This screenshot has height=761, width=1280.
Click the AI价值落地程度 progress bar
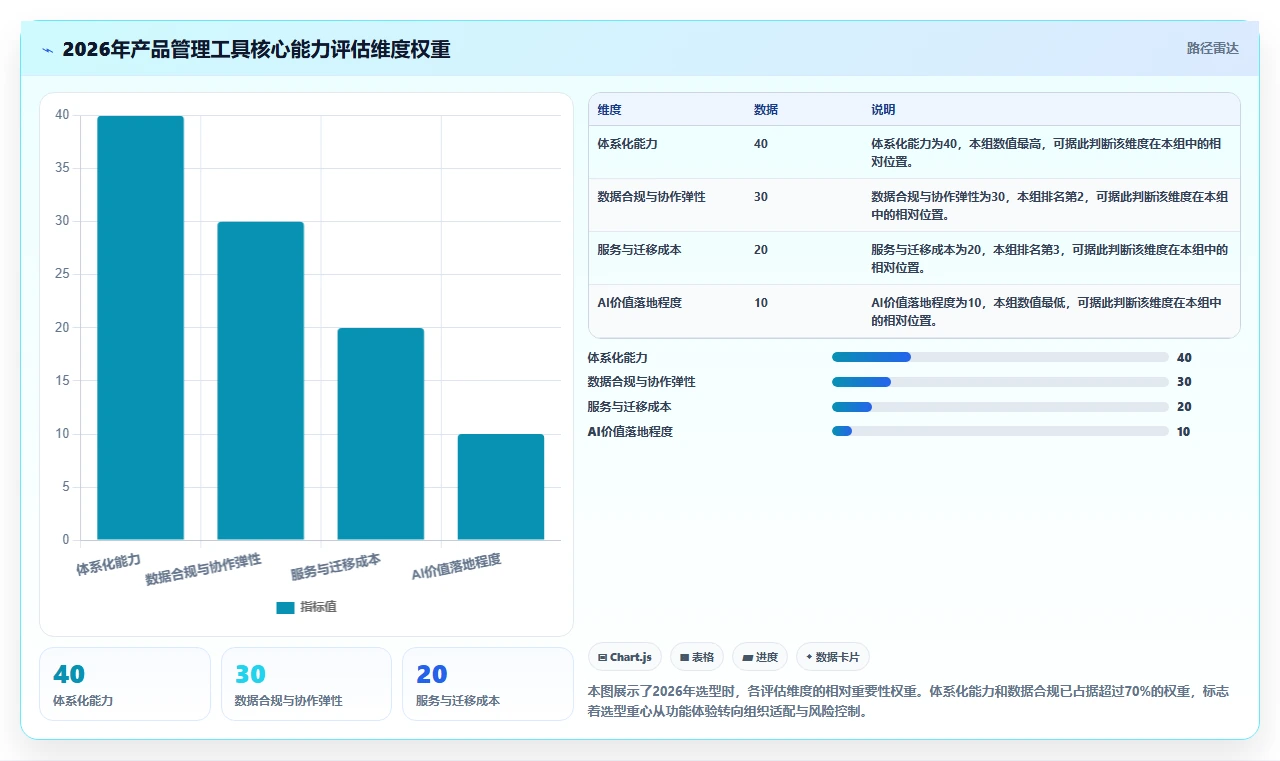click(x=1000, y=431)
